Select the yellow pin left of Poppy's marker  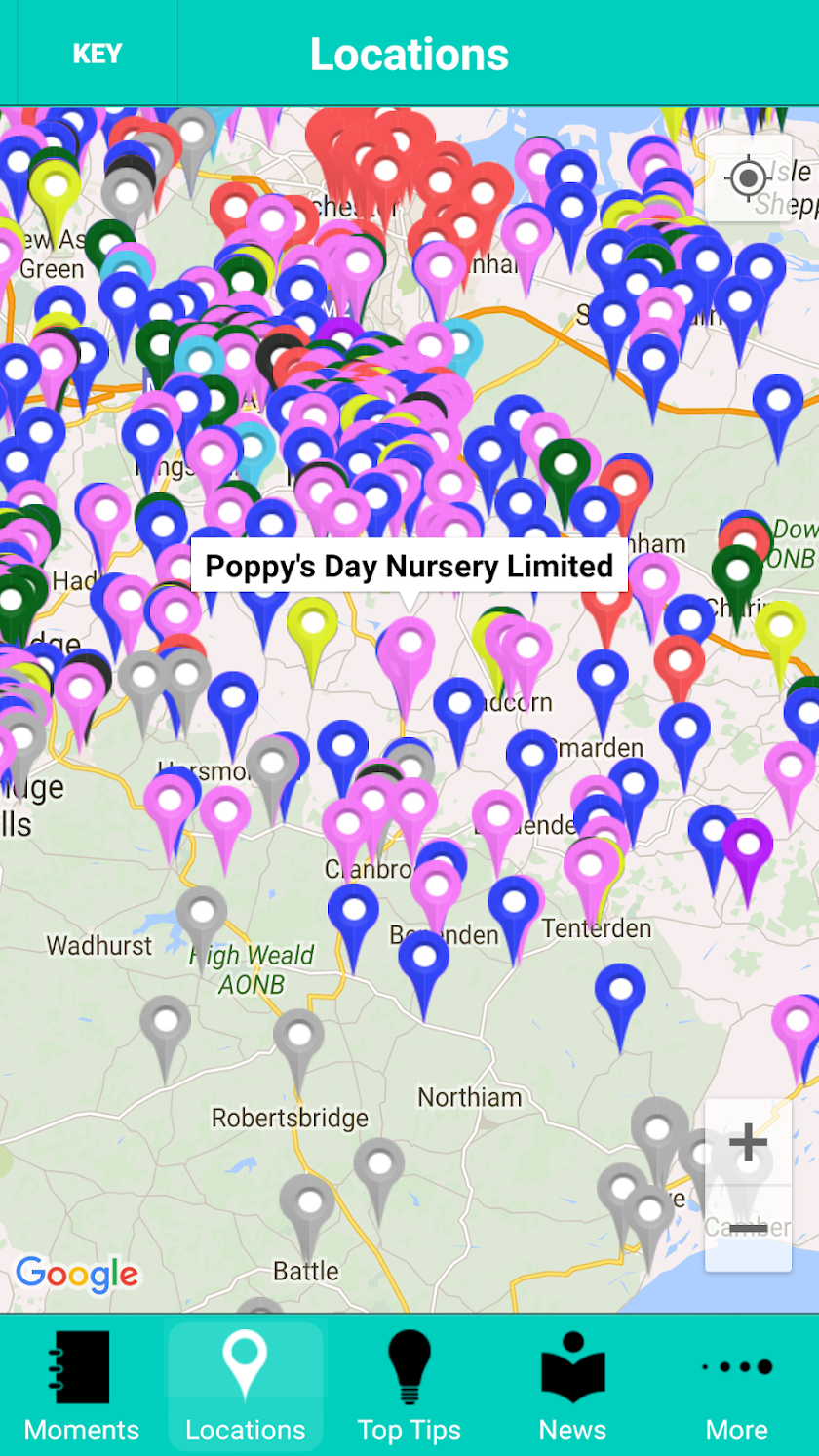(x=312, y=634)
